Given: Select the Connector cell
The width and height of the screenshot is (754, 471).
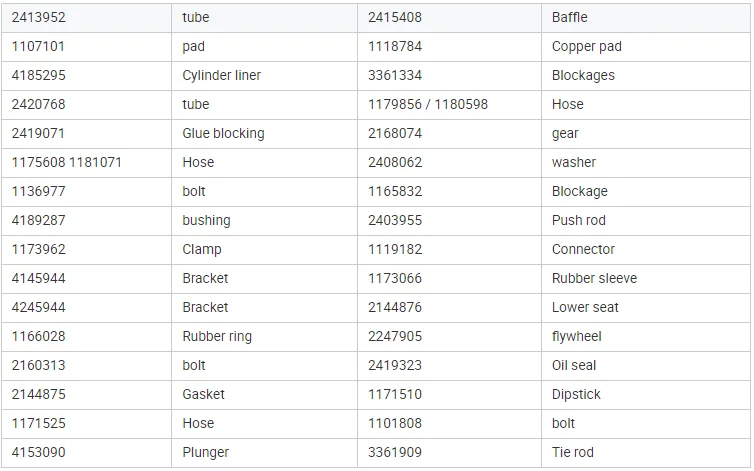Looking at the screenshot, I should (584, 249).
